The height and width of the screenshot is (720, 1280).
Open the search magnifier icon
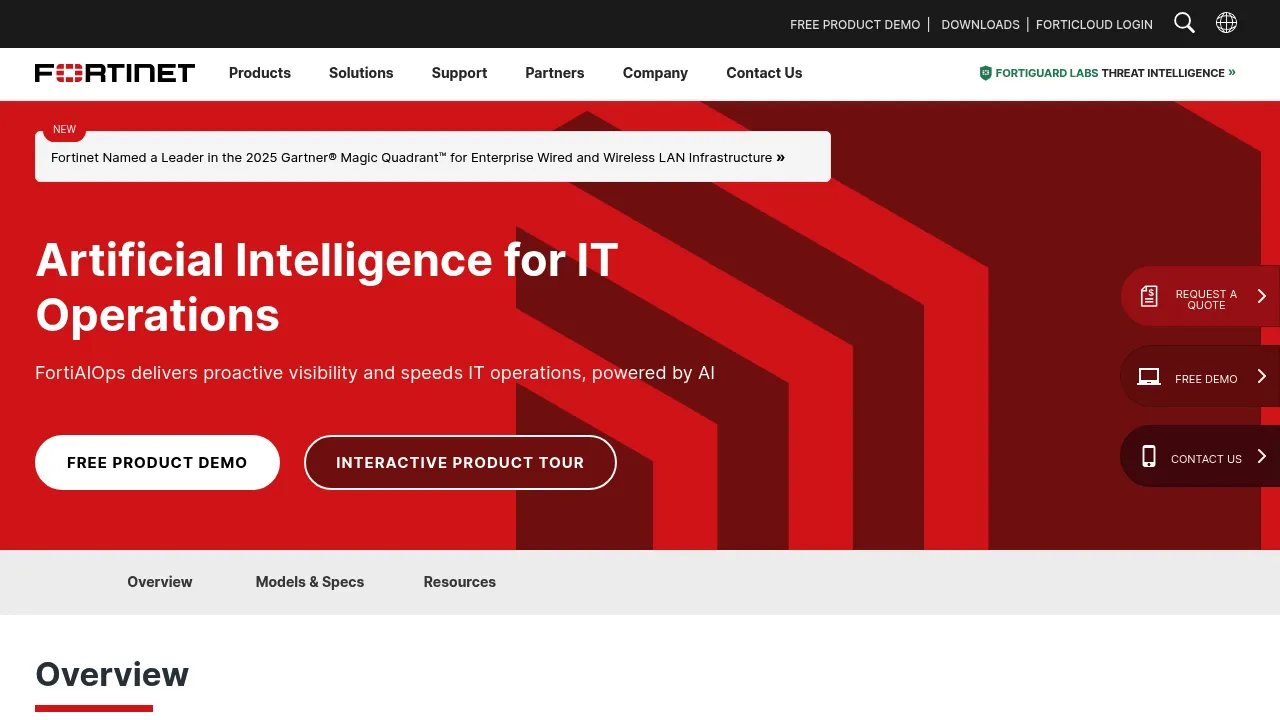(x=1184, y=23)
